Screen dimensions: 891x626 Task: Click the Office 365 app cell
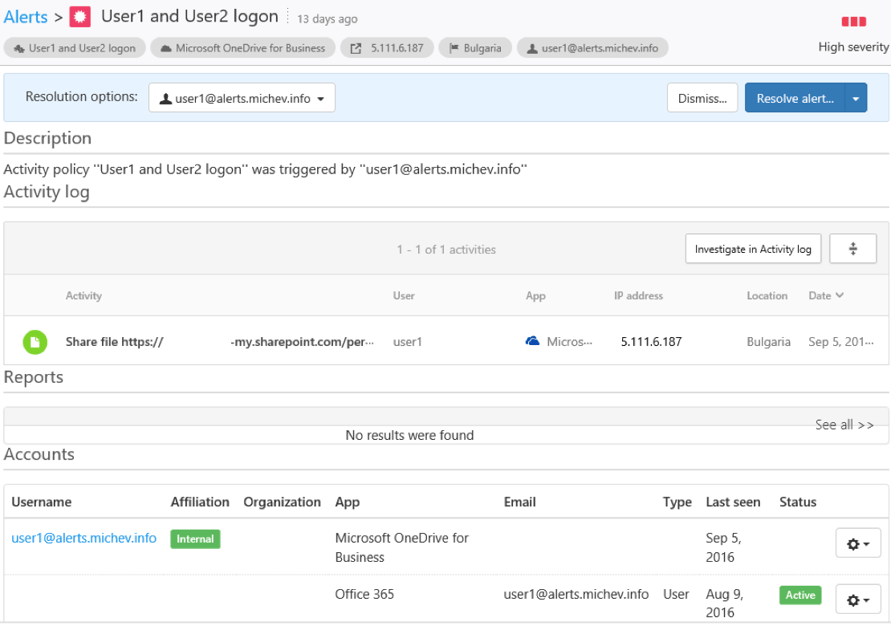(x=364, y=594)
